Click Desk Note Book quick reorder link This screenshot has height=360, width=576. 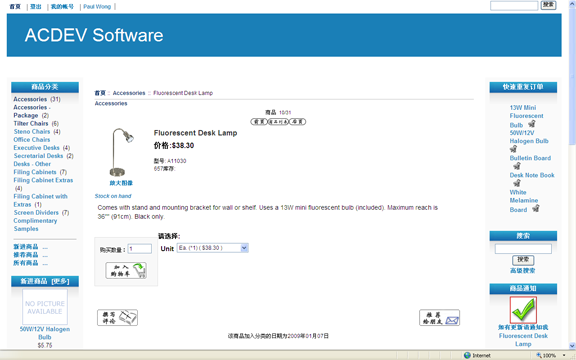point(532,175)
